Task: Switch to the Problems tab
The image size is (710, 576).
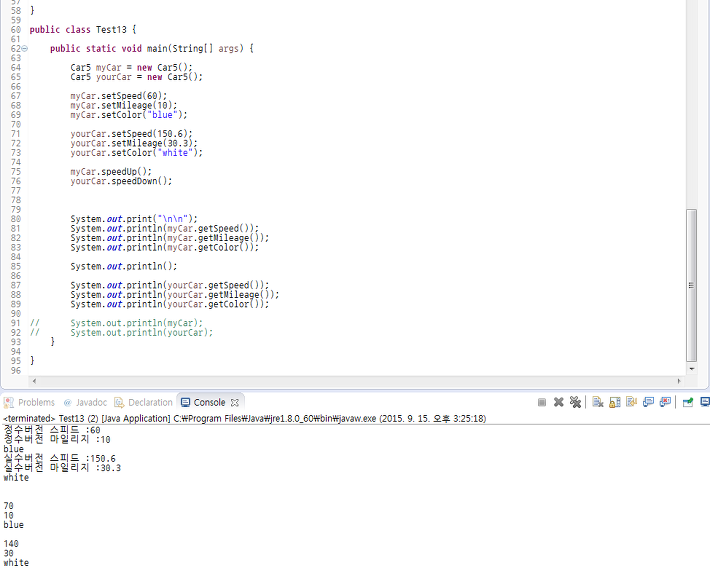Action: (29, 402)
